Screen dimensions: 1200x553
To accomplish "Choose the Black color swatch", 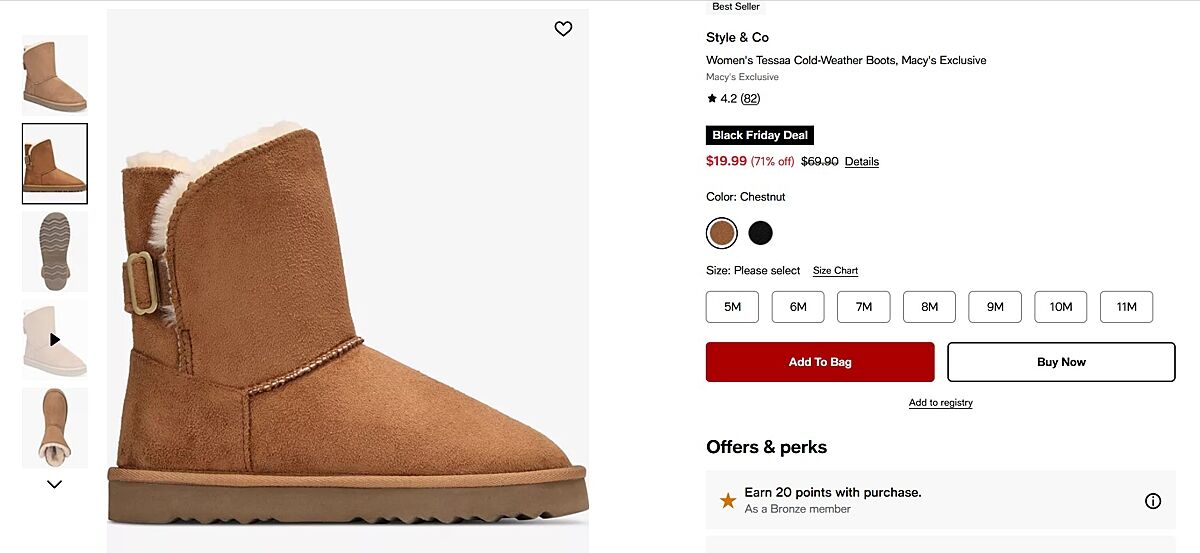I will click(761, 233).
